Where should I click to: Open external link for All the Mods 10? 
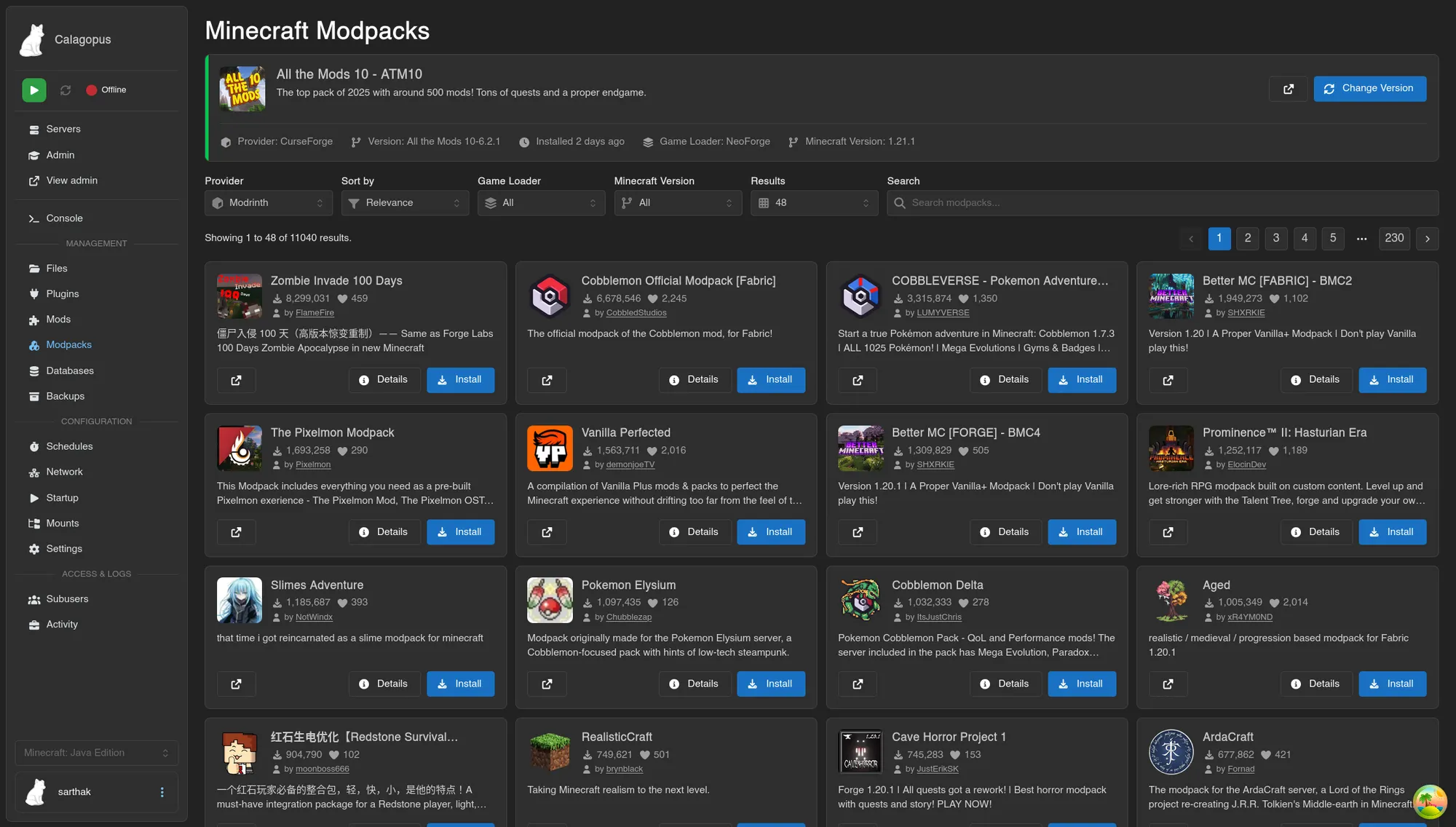pos(1289,89)
